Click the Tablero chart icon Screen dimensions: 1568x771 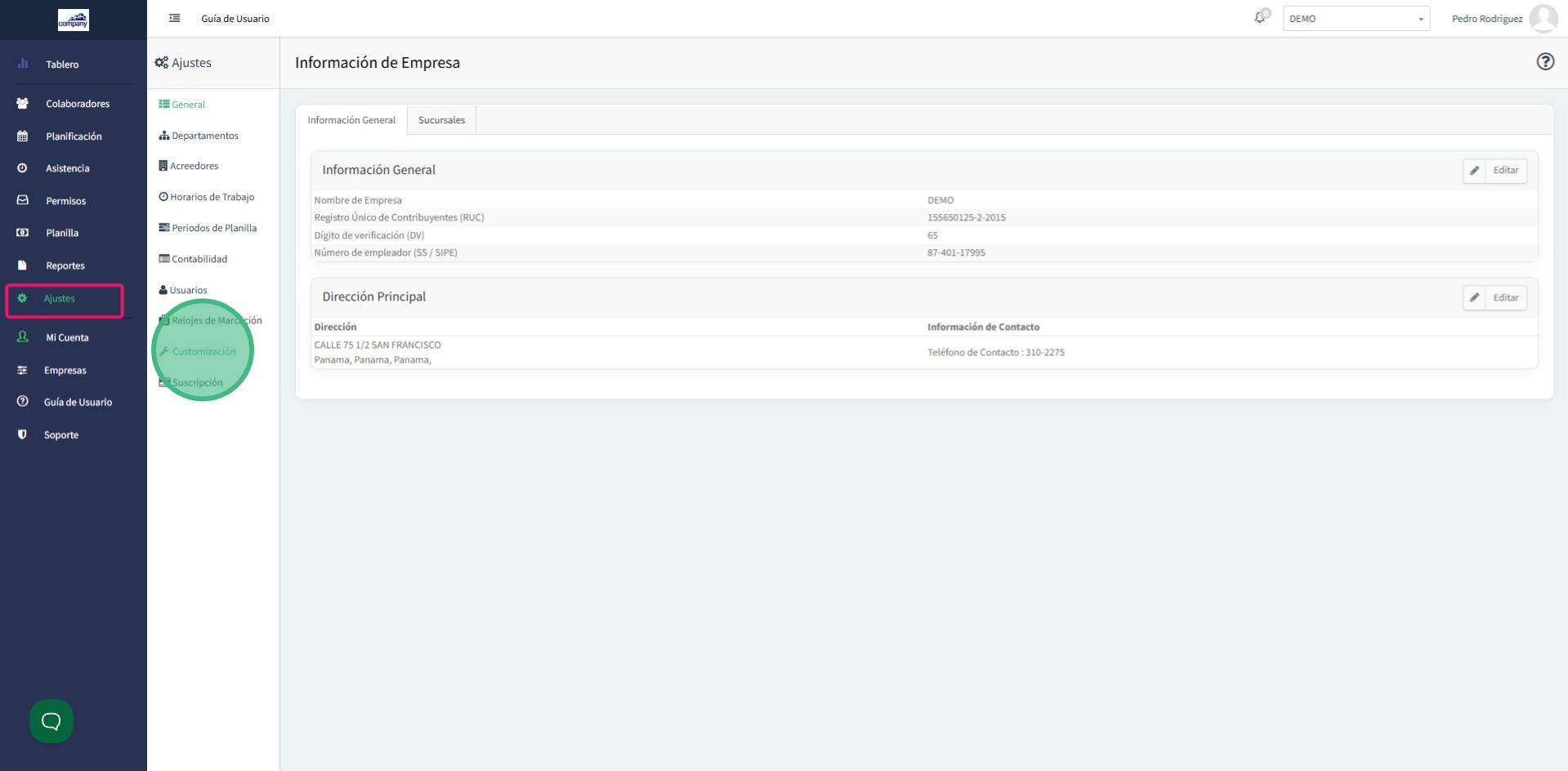[23, 64]
